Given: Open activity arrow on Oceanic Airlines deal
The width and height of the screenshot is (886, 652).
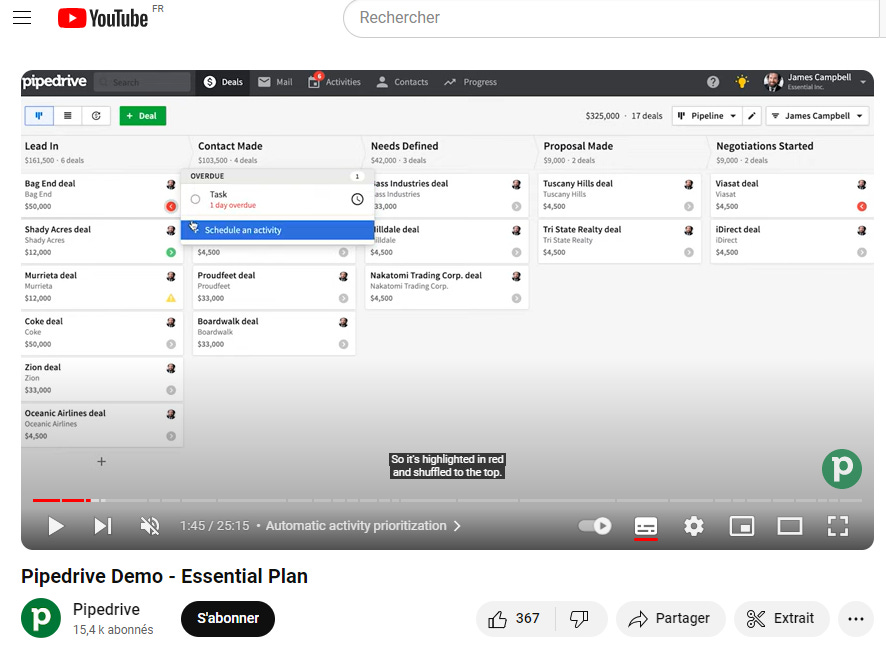Looking at the screenshot, I should (171, 436).
